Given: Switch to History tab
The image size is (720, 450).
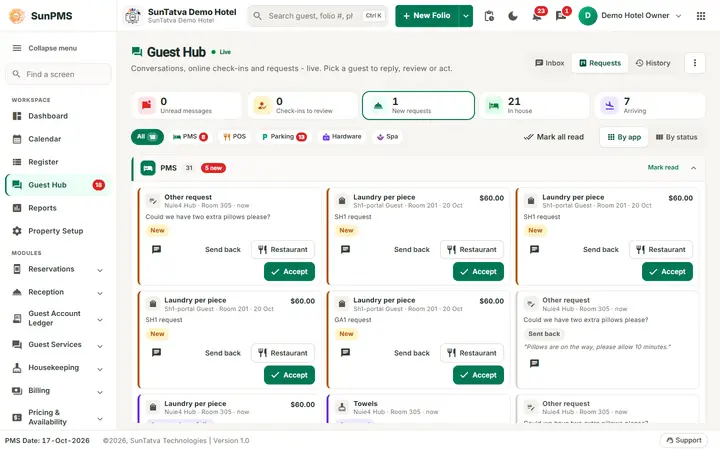Looking at the screenshot, I should tap(652, 63).
